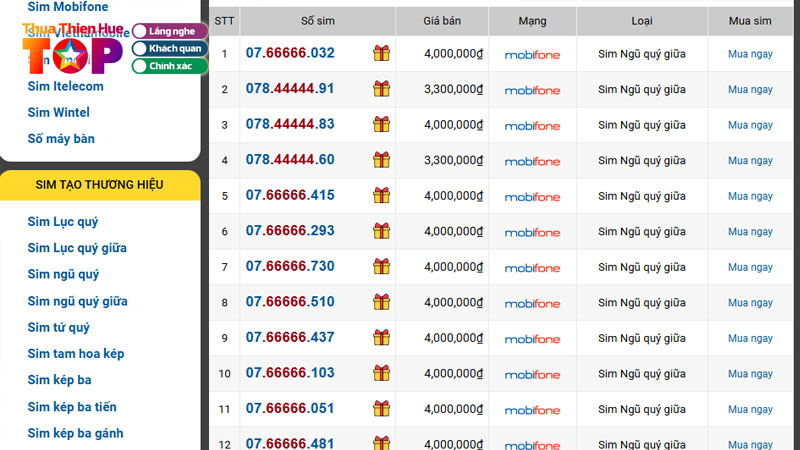Screen dimensions: 800x450
Task: Open SIM number 07.66666.510
Action: point(290,302)
